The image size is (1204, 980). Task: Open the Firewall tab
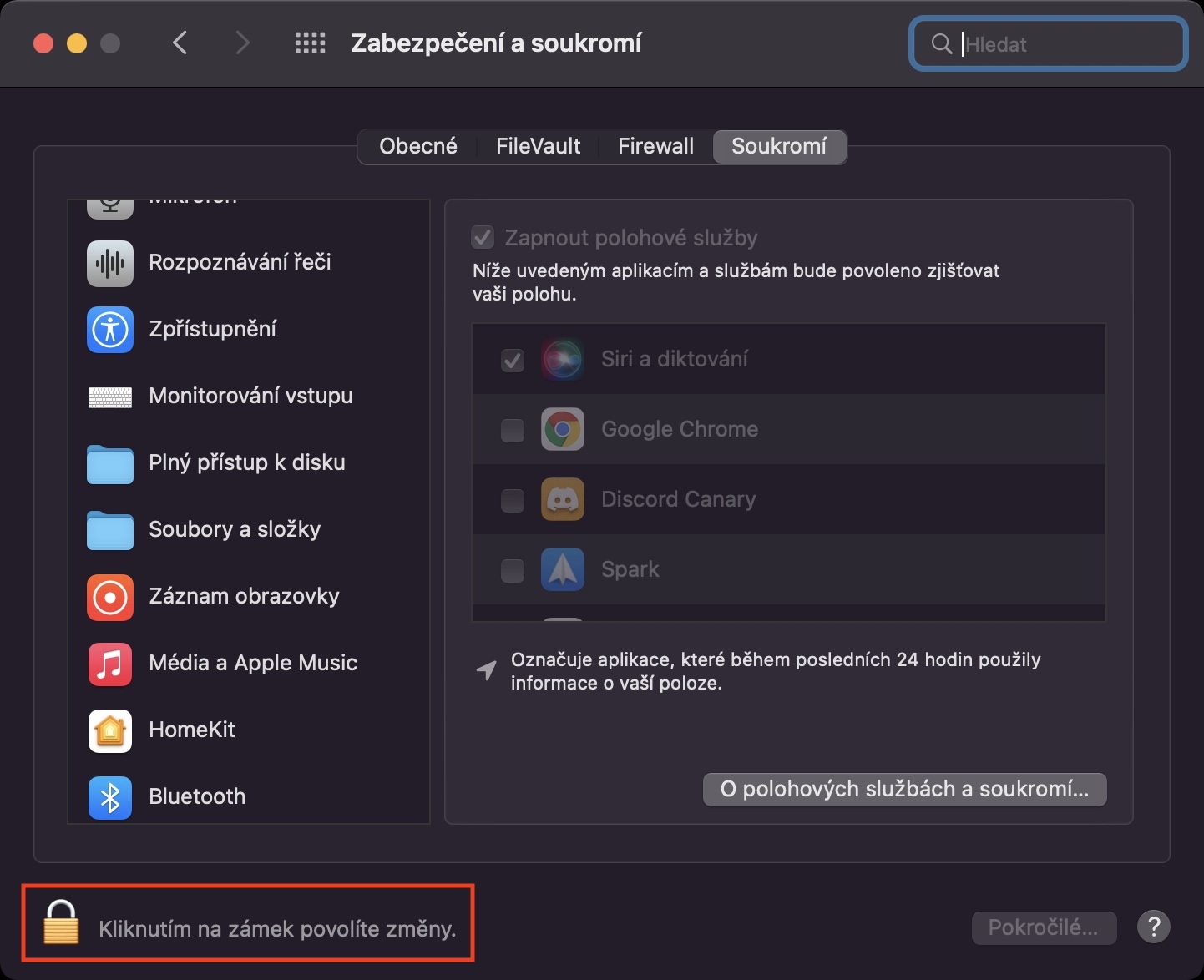pyautogui.click(x=655, y=146)
